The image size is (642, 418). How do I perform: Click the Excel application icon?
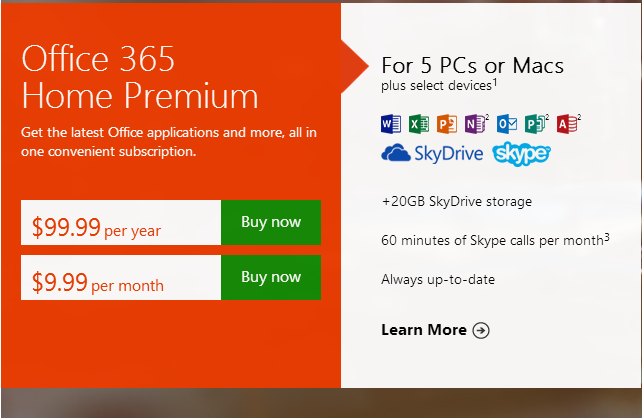click(419, 124)
